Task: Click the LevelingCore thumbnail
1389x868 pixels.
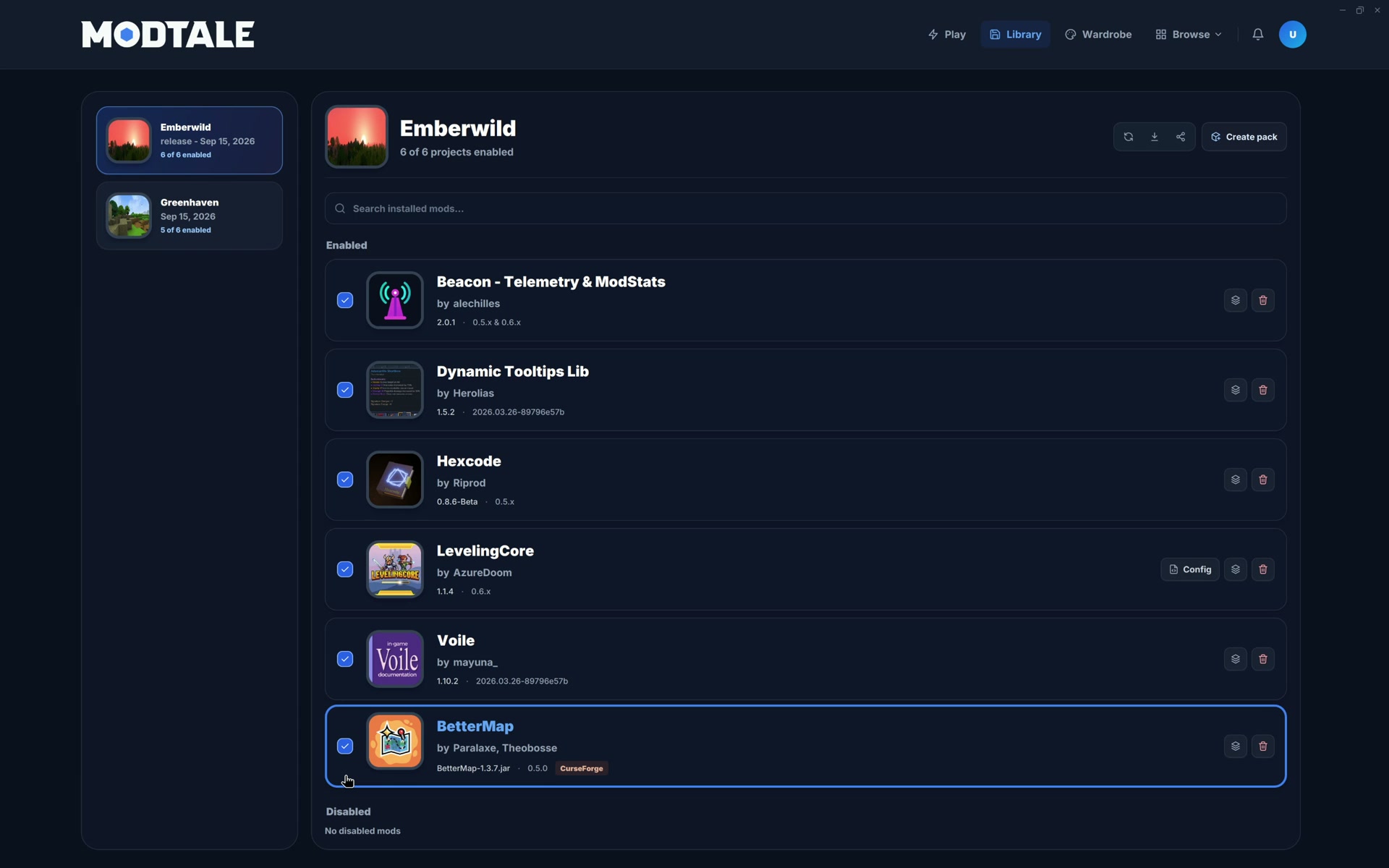Action: click(x=395, y=569)
